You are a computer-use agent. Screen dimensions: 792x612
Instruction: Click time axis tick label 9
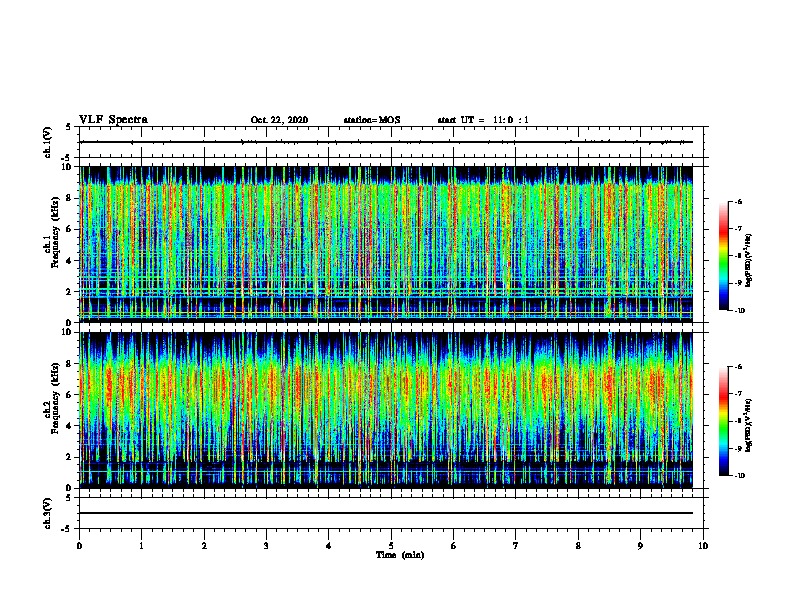(640, 546)
